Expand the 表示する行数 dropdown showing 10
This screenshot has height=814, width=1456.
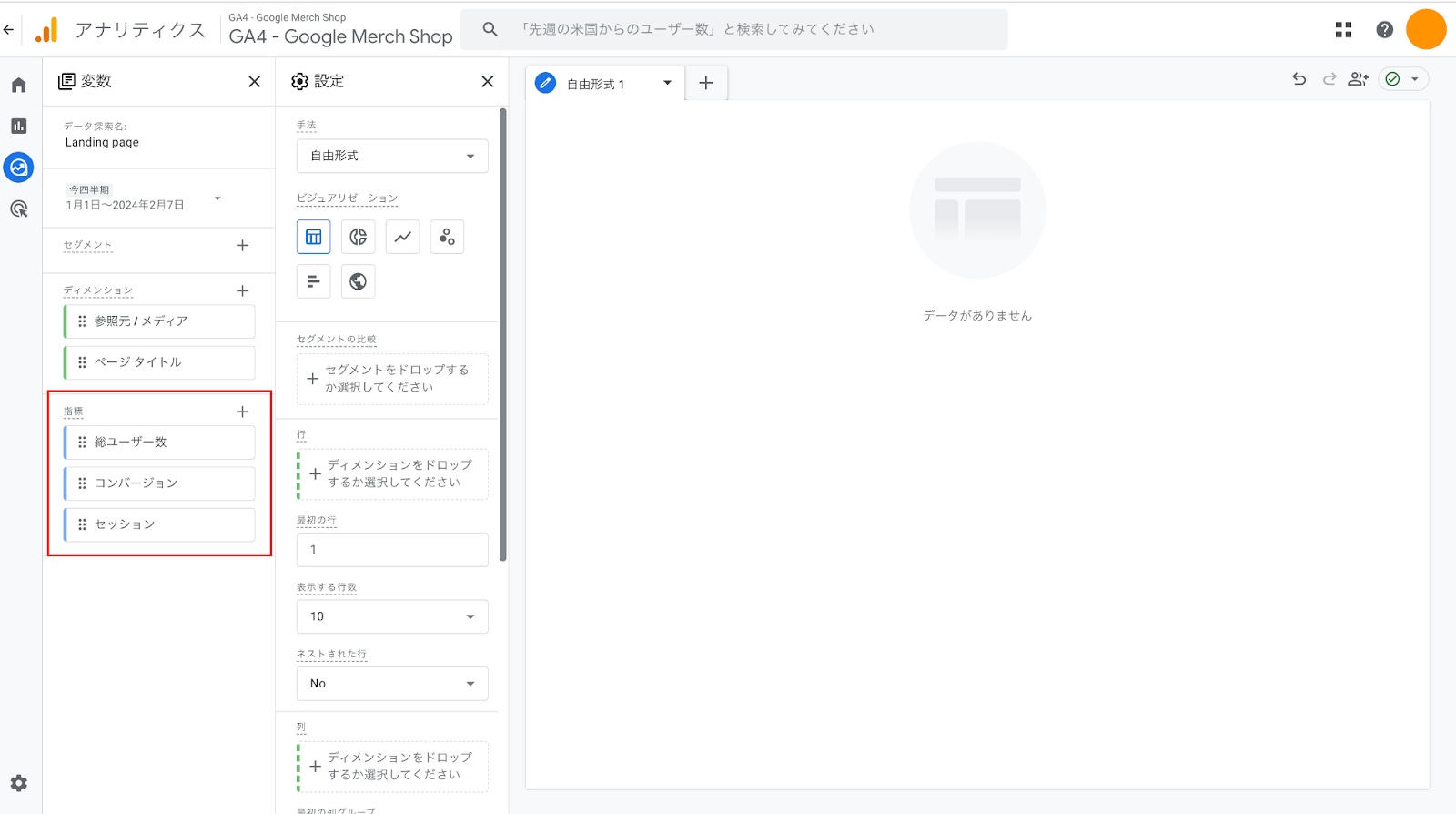[x=392, y=616]
